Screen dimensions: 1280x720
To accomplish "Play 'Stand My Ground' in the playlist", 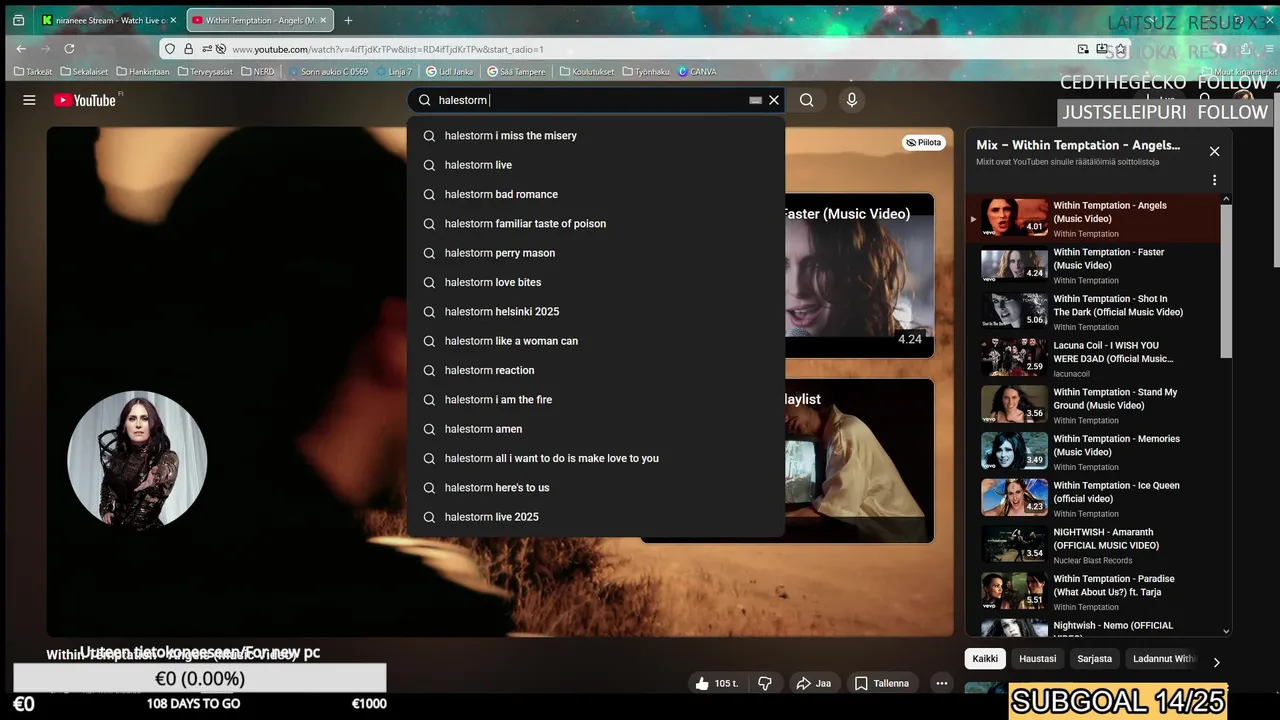I will [1092, 405].
